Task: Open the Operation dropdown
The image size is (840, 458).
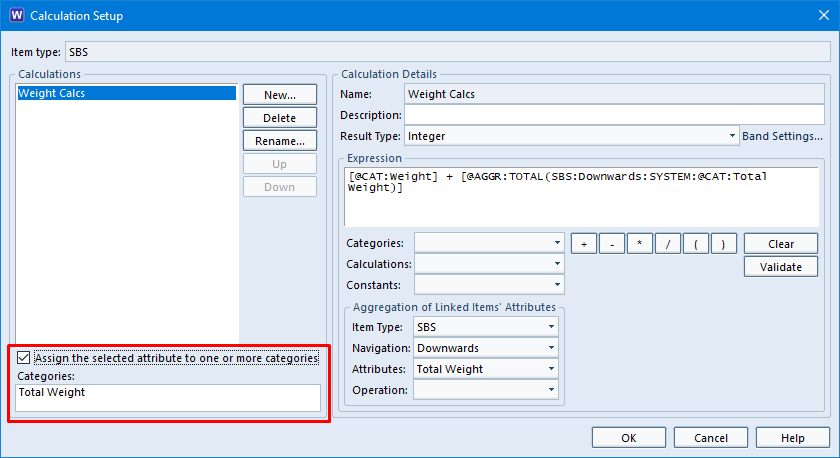Action: 485,389
